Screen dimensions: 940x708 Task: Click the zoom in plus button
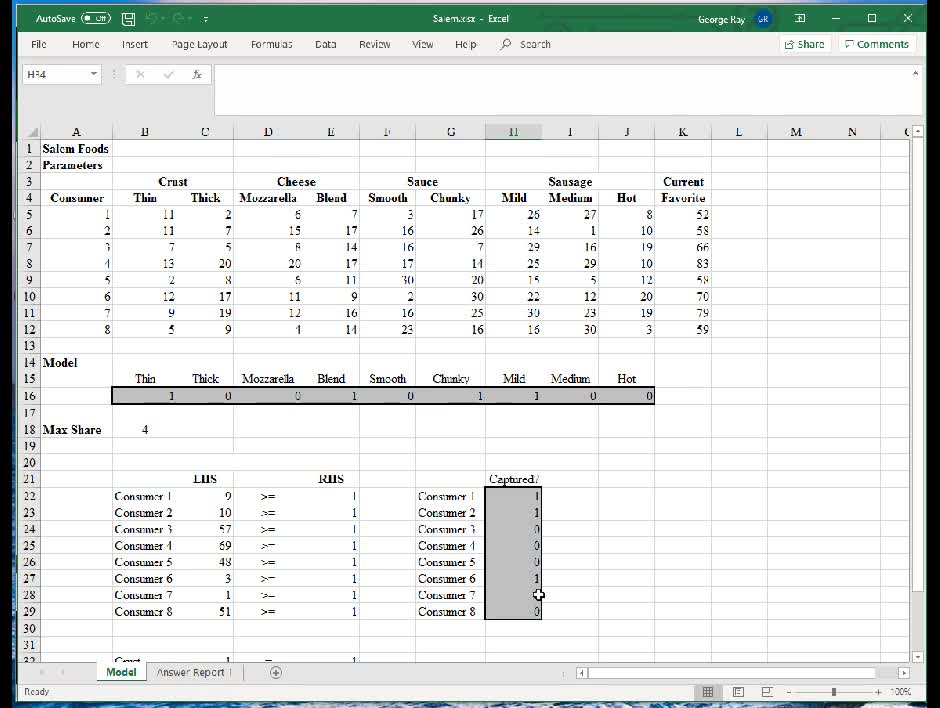[878, 692]
